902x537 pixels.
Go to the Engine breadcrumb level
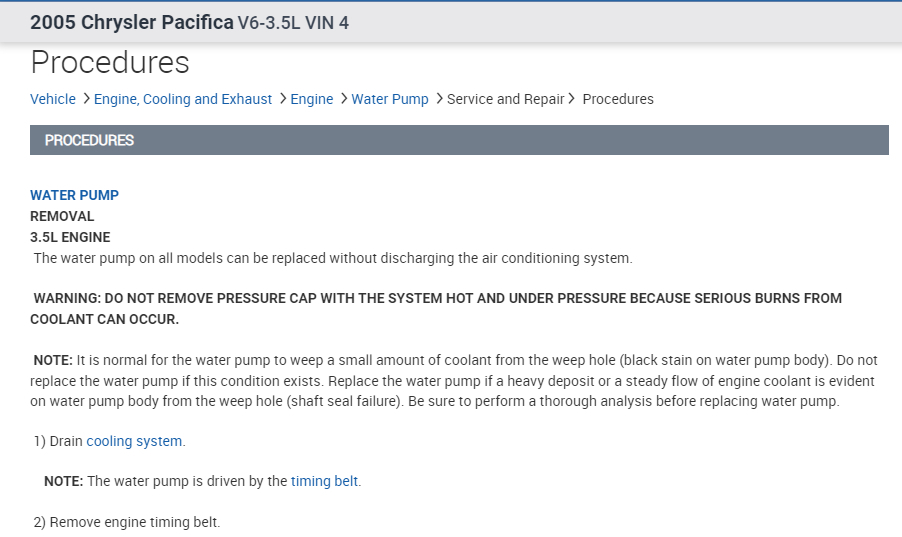coord(312,99)
